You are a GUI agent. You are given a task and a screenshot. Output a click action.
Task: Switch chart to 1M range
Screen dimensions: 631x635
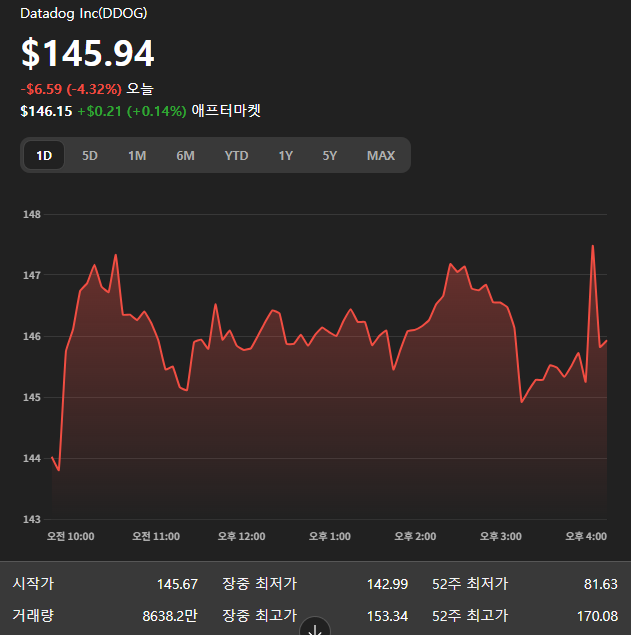click(137, 156)
